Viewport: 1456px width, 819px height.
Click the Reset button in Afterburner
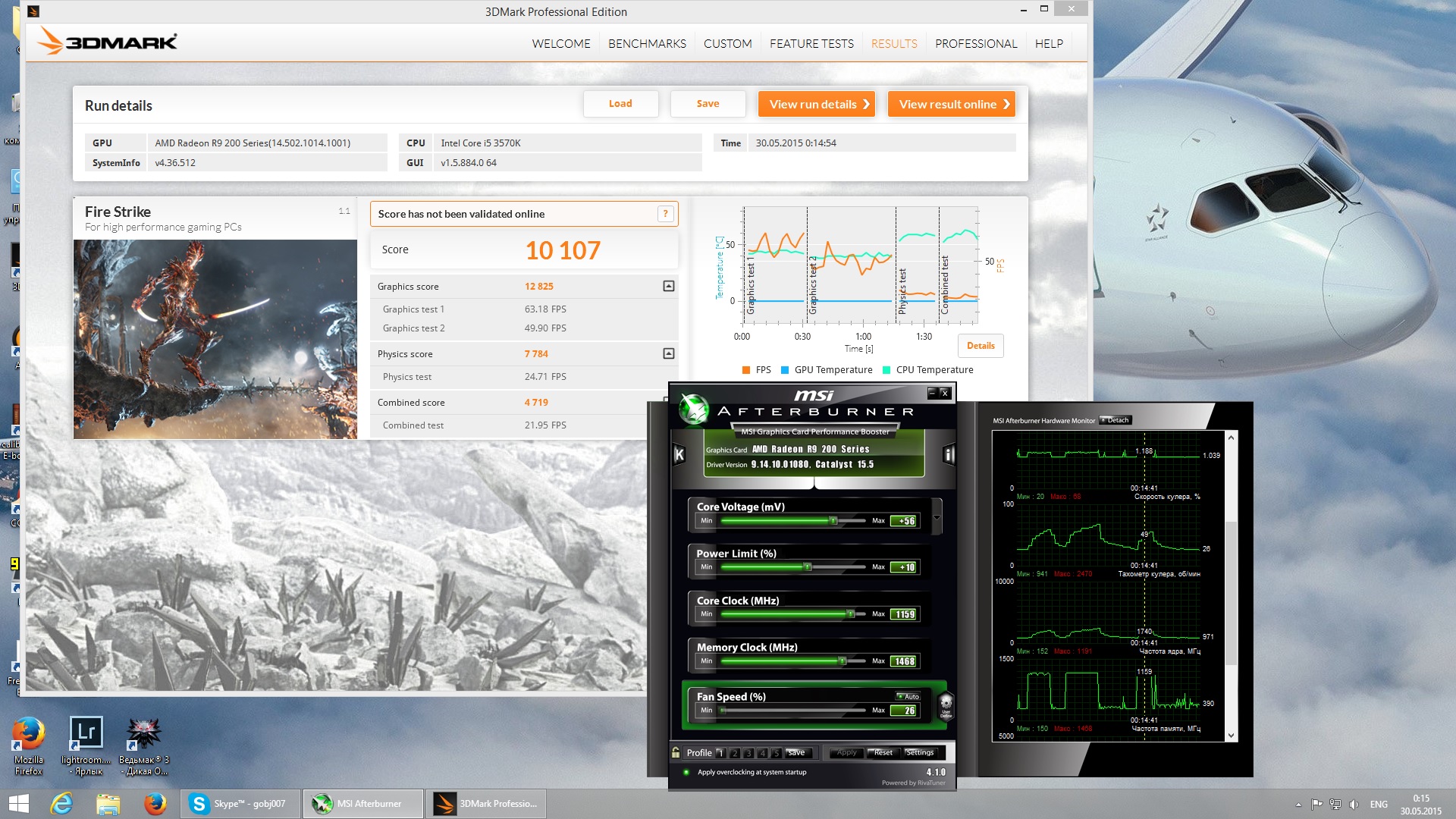pyautogui.click(x=883, y=753)
